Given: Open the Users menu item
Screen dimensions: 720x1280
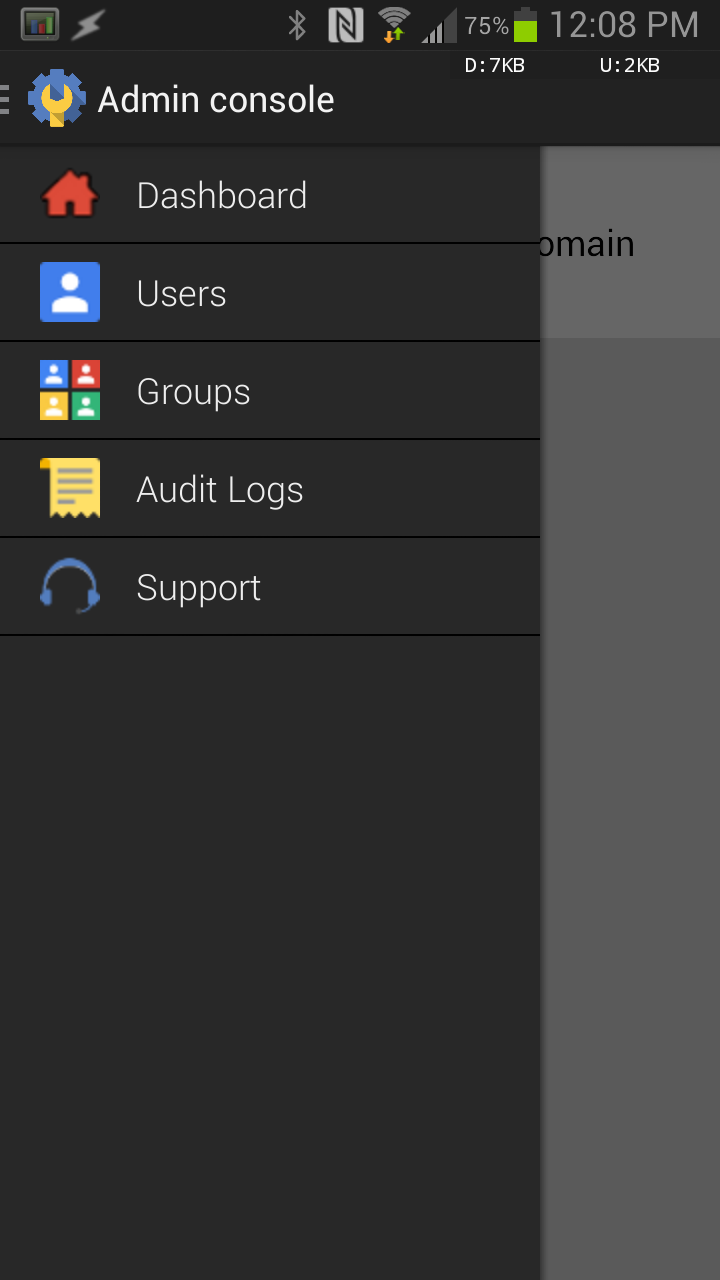Looking at the screenshot, I should point(270,292).
